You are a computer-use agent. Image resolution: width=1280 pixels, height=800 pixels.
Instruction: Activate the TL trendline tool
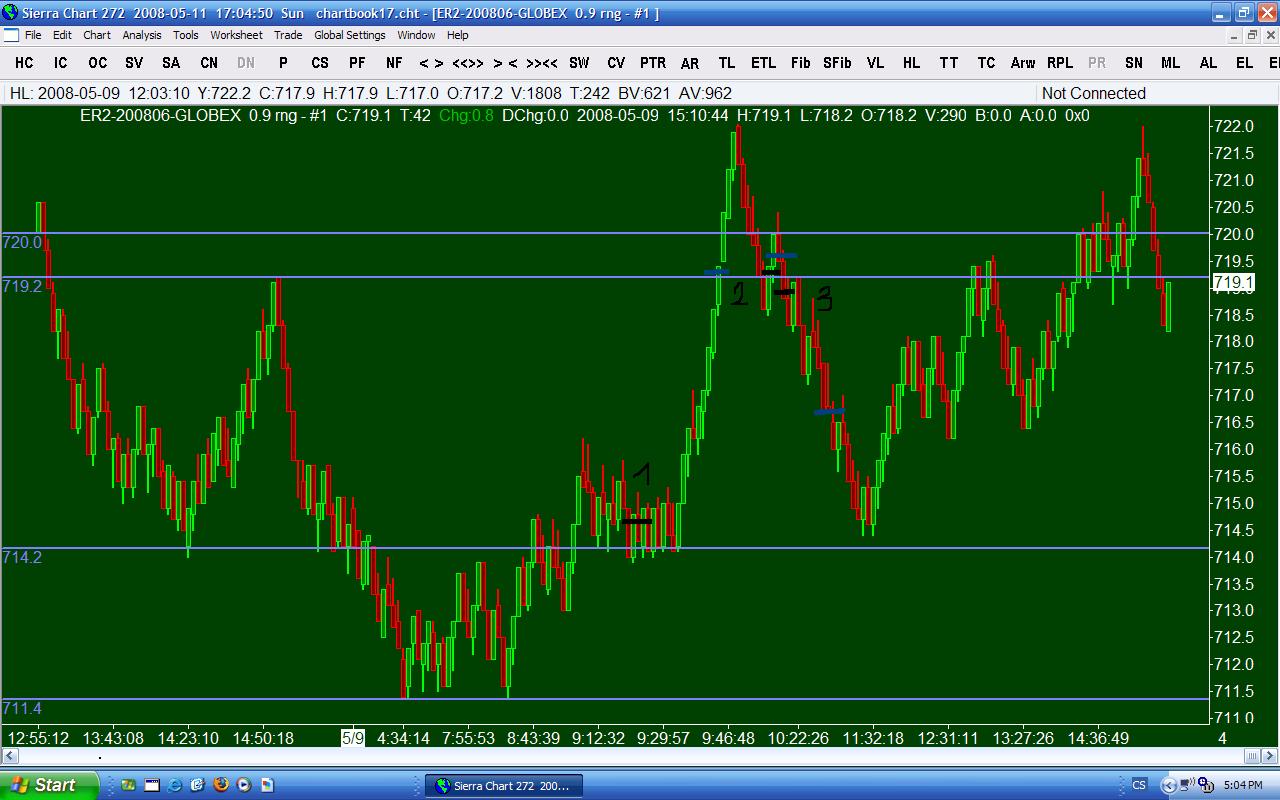(727, 62)
